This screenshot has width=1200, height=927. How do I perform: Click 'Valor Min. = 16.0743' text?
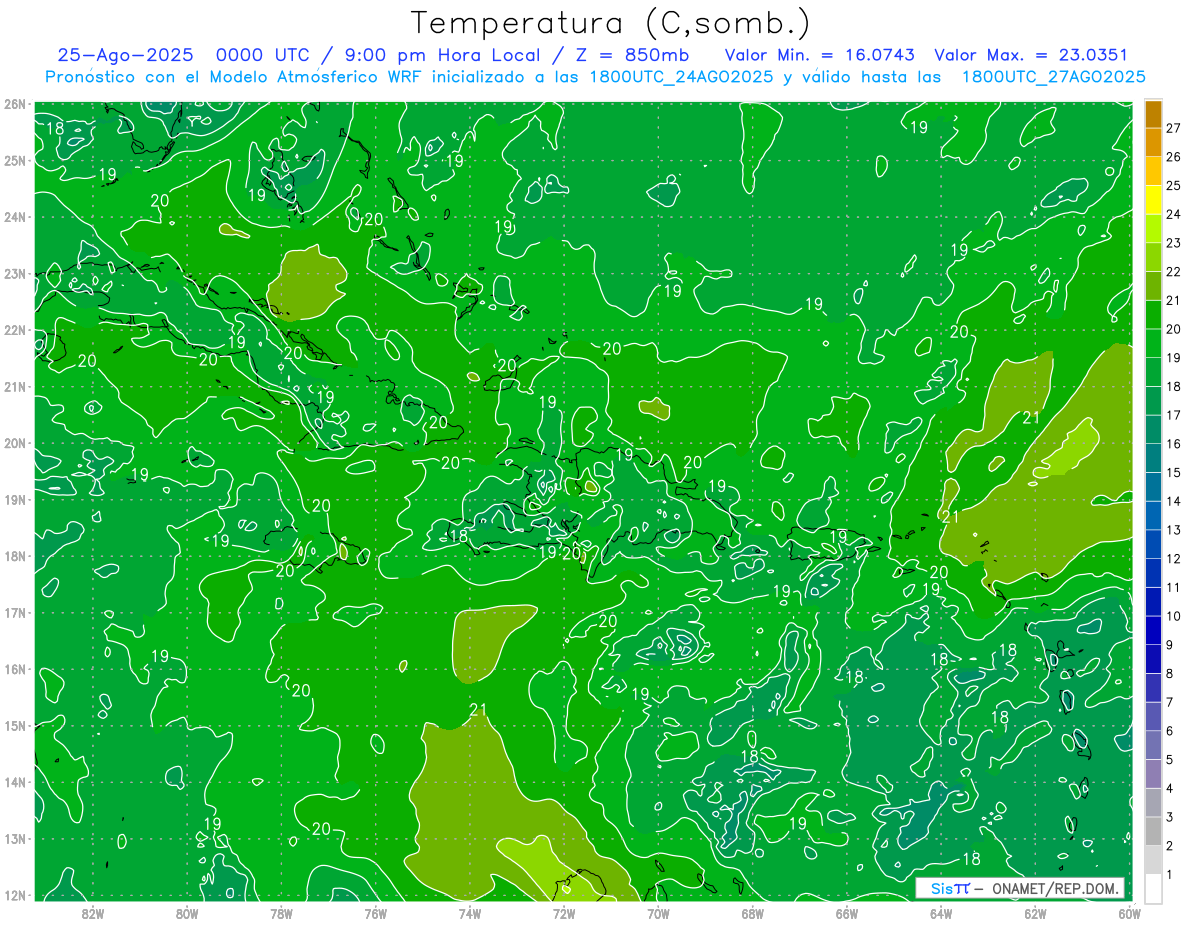(820, 55)
